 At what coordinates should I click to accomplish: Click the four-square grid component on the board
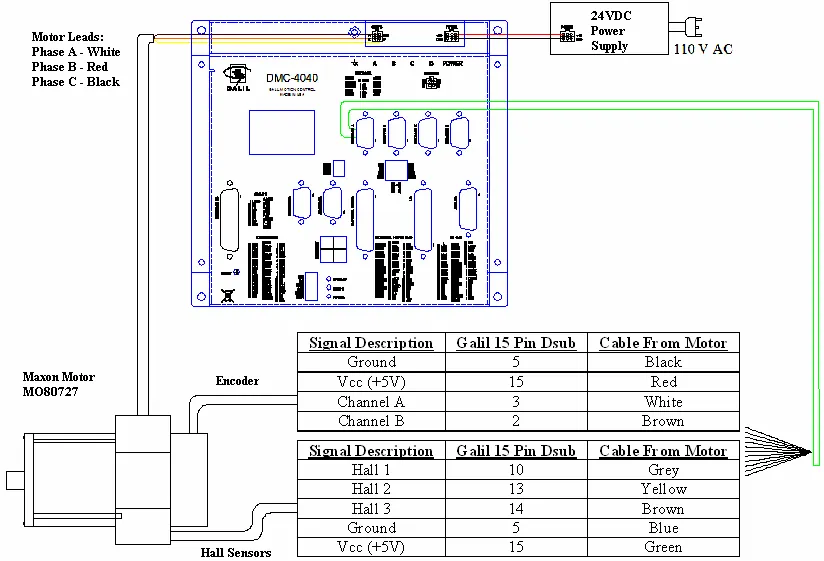coord(333,249)
